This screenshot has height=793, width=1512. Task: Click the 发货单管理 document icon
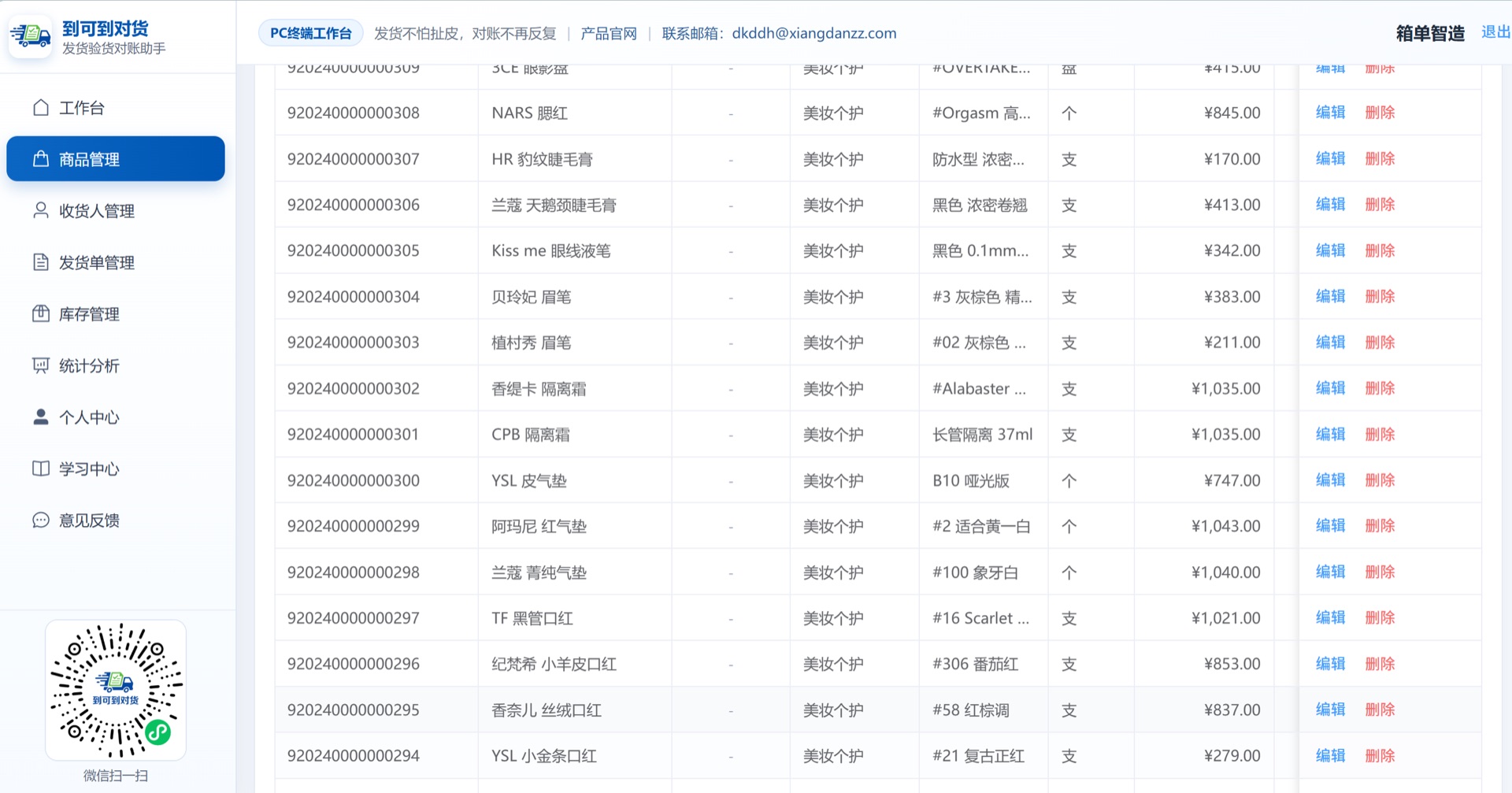(41, 262)
